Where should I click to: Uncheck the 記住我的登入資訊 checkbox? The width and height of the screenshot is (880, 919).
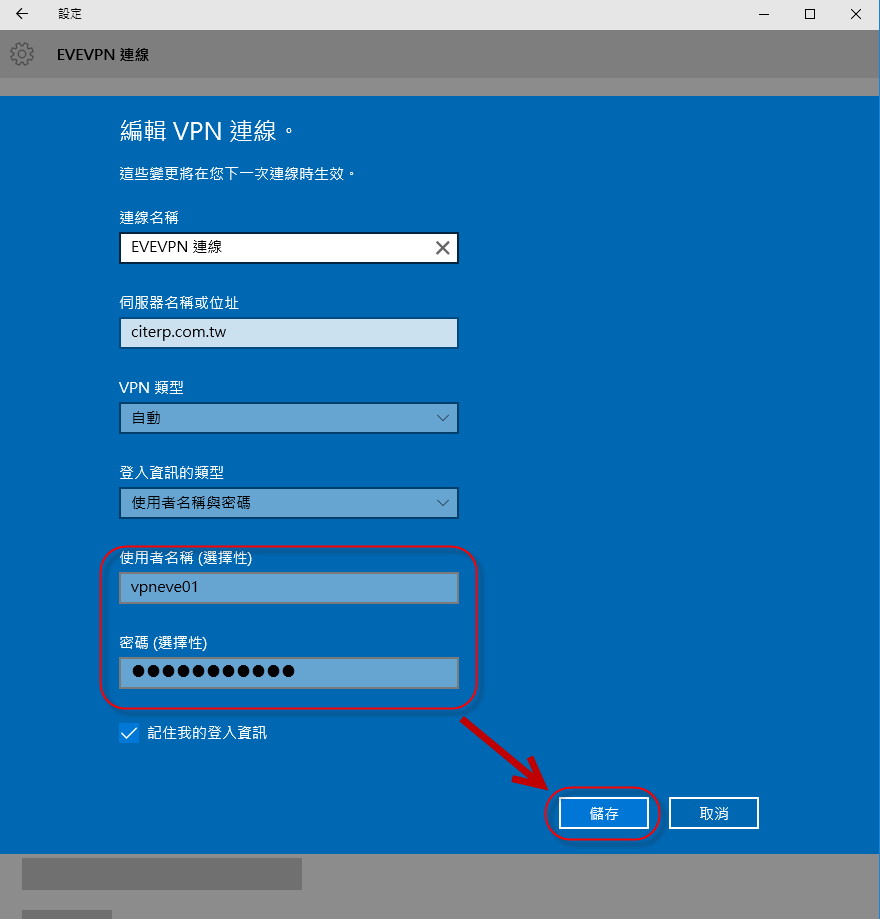(x=129, y=733)
